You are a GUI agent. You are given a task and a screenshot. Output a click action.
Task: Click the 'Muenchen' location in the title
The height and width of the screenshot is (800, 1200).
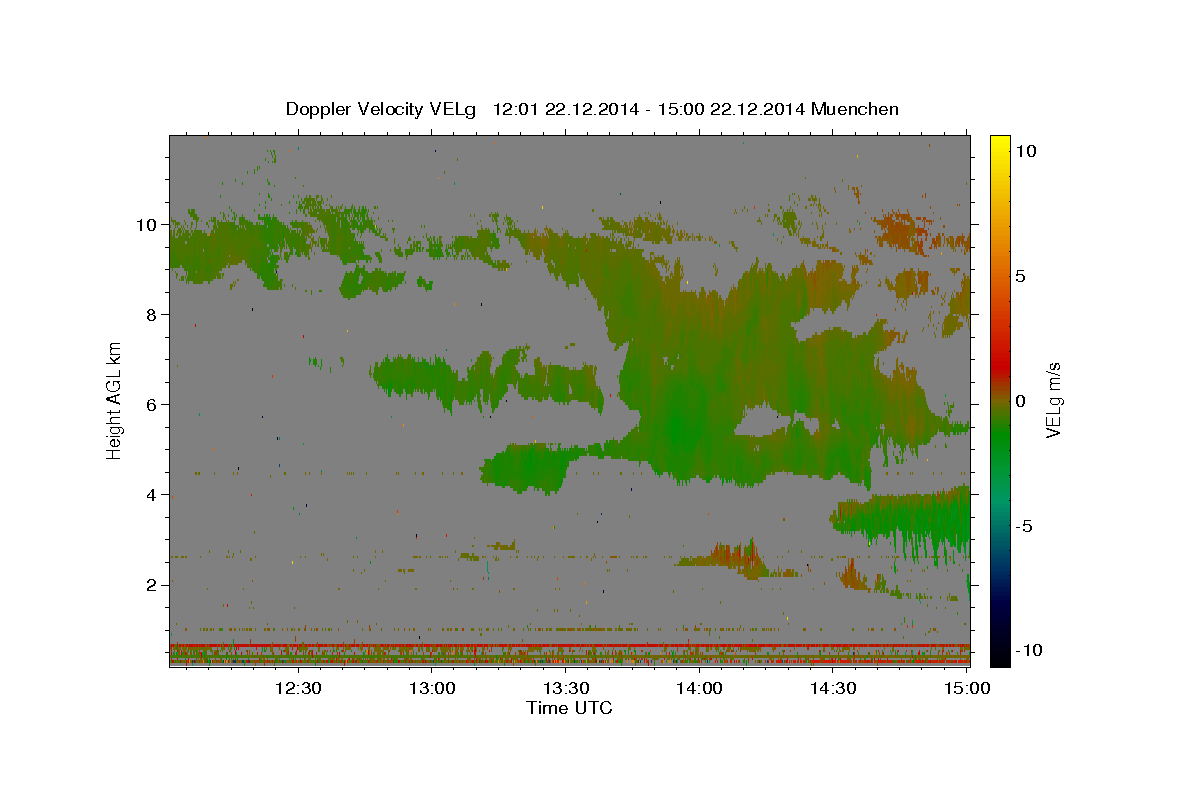pyautogui.click(x=856, y=109)
